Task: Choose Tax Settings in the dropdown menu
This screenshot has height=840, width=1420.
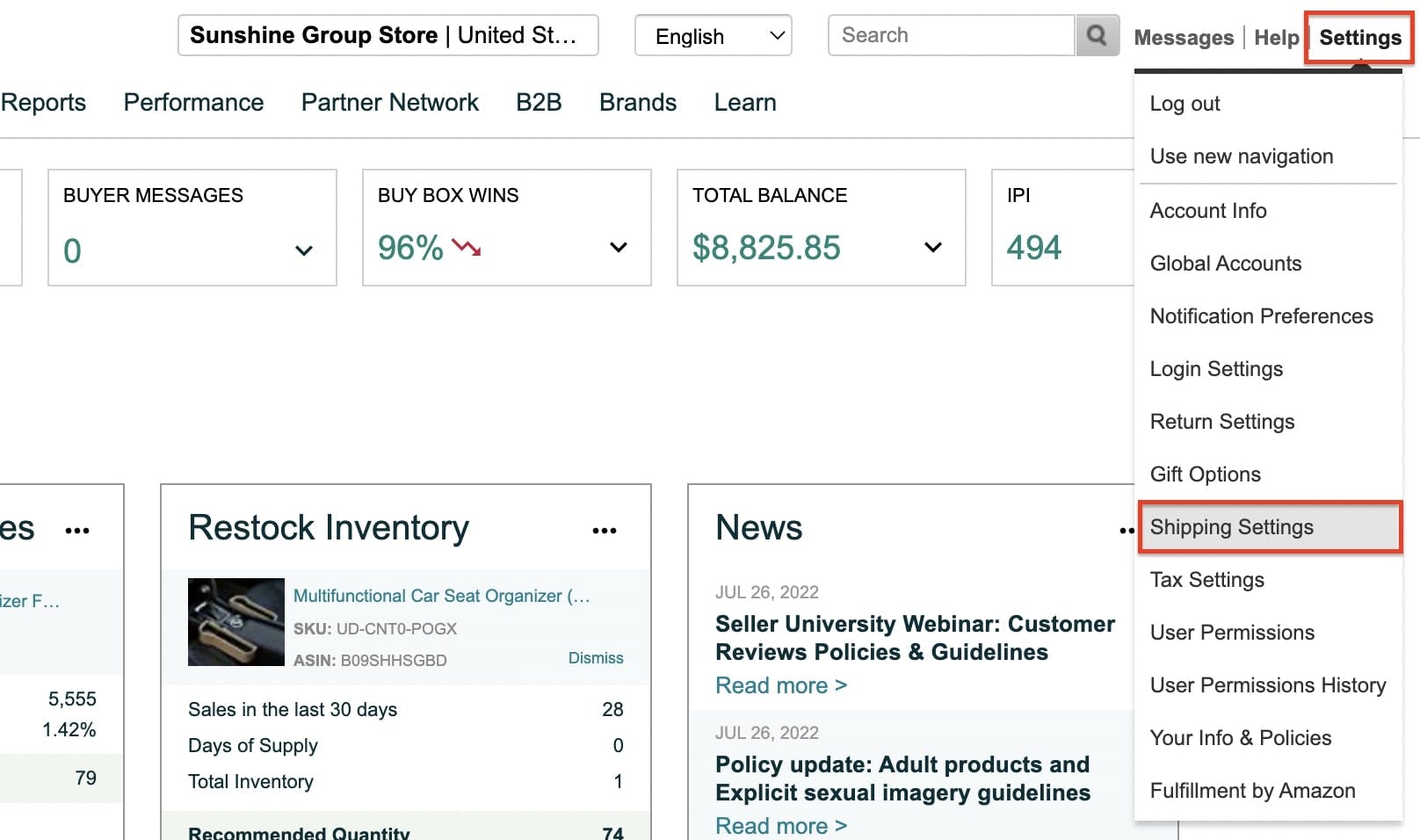Action: click(x=1206, y=579)
